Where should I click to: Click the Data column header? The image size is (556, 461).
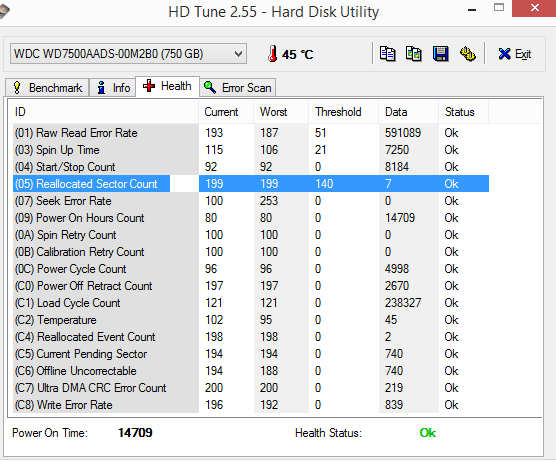tap(409, 112)
